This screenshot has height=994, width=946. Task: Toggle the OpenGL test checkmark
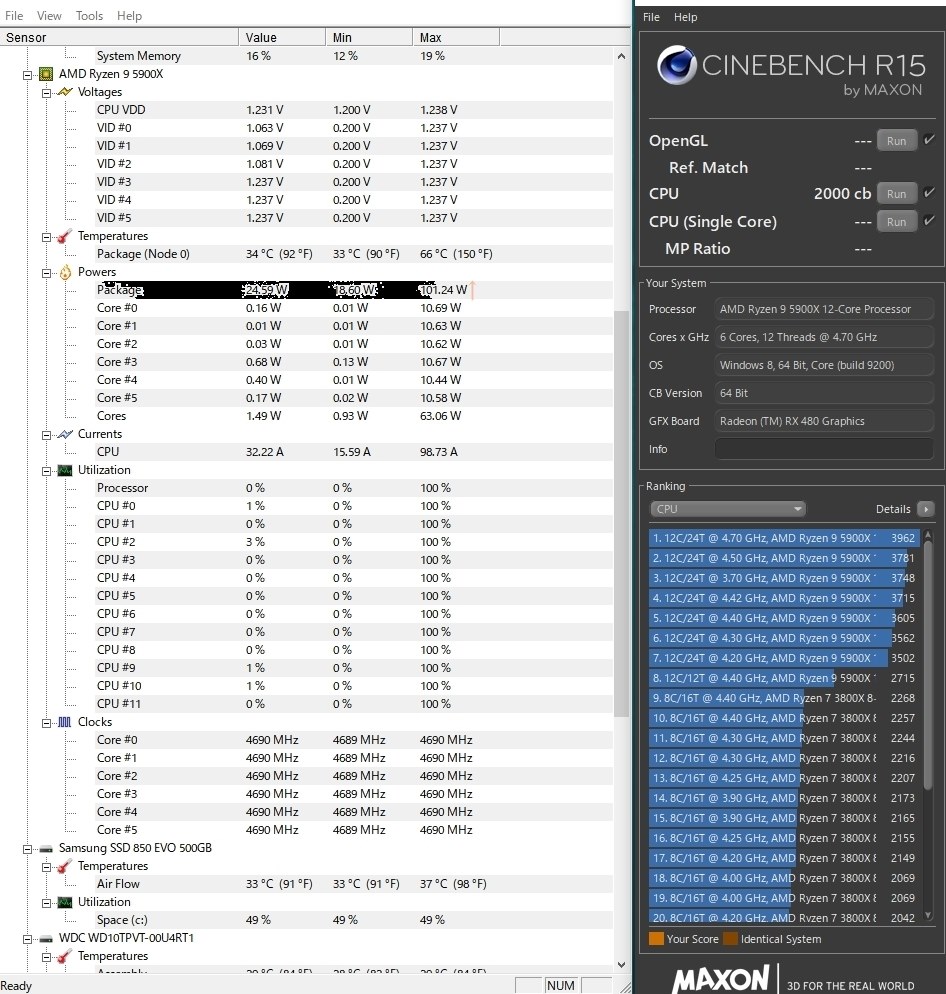[x=930, y=140]
